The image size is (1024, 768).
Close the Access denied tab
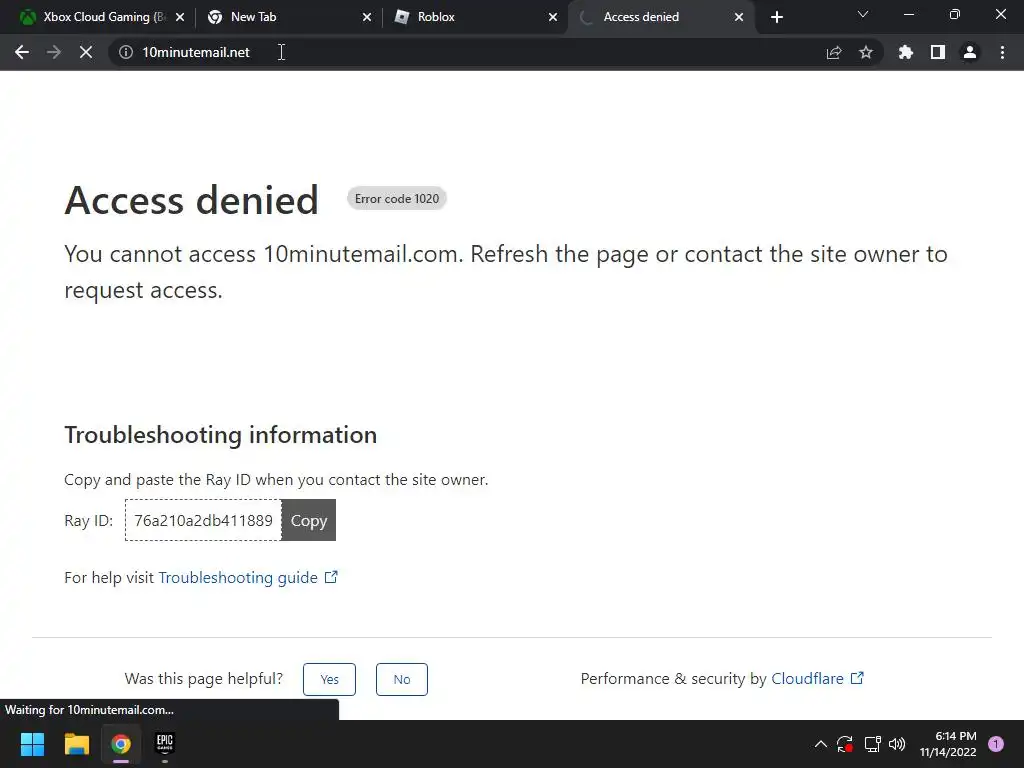point(739,17)
